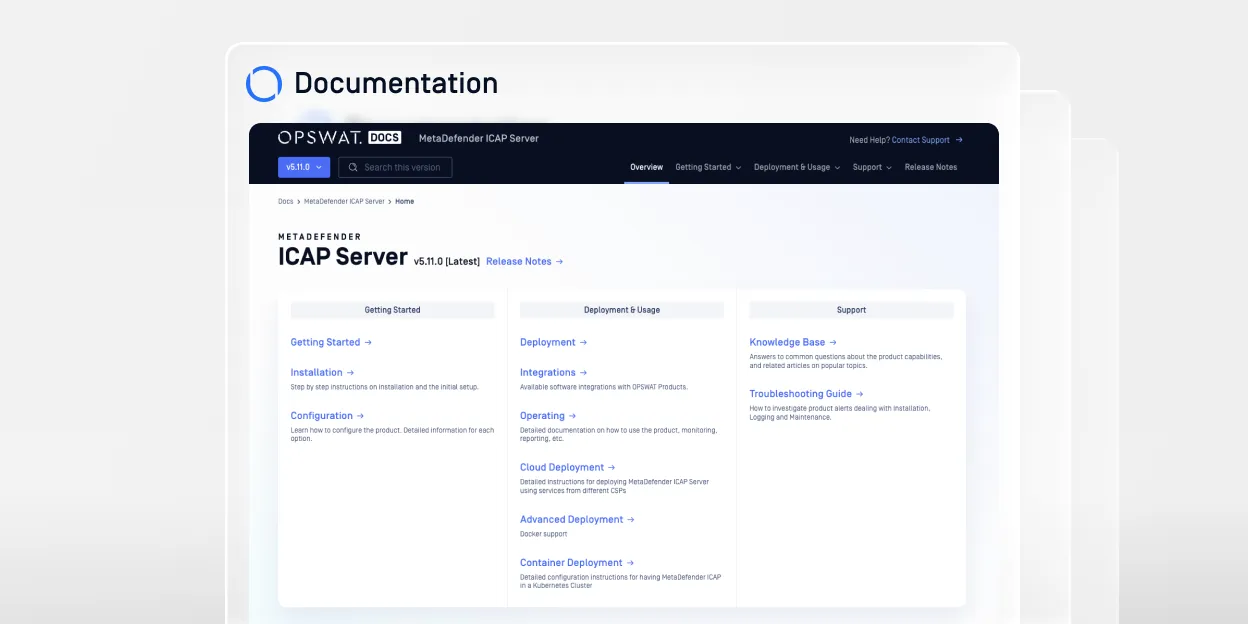Open the Troubleshooting Guide link
1248x624 pixels.
[x=806, y=394]
